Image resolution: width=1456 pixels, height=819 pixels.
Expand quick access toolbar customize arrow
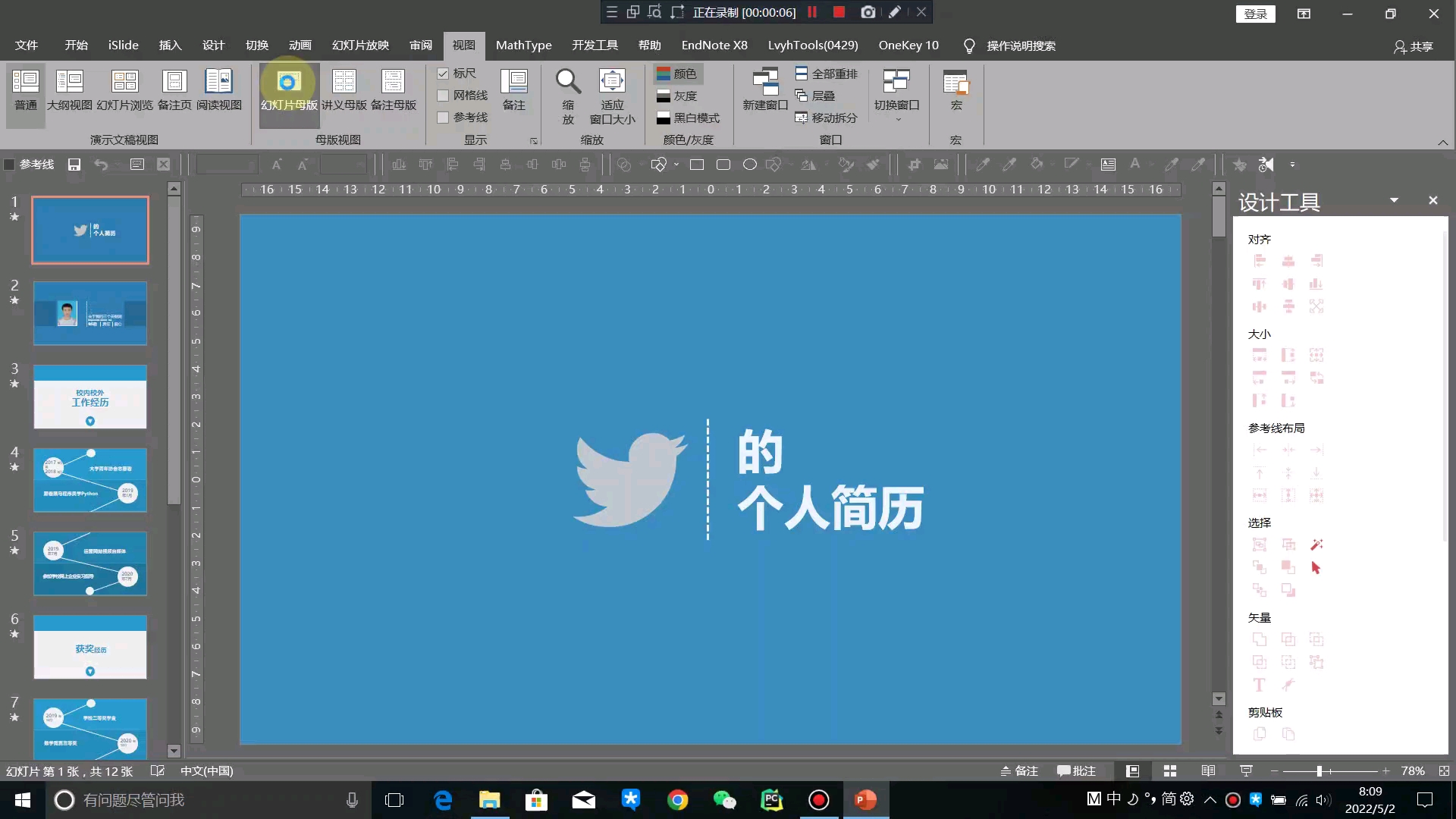(1292, 165)
